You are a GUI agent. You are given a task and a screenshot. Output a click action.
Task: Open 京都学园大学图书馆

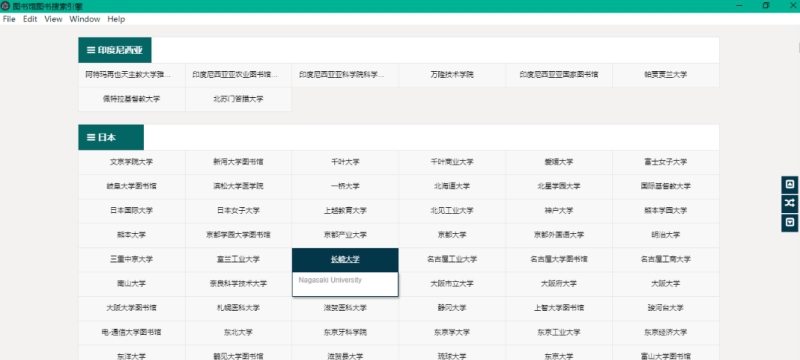pos(238,235)
